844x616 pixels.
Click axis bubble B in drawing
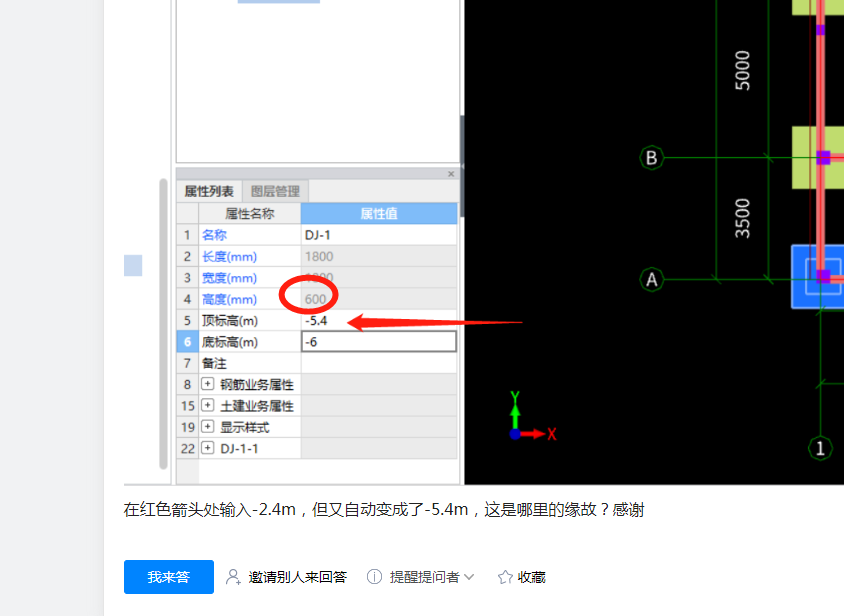651,158
